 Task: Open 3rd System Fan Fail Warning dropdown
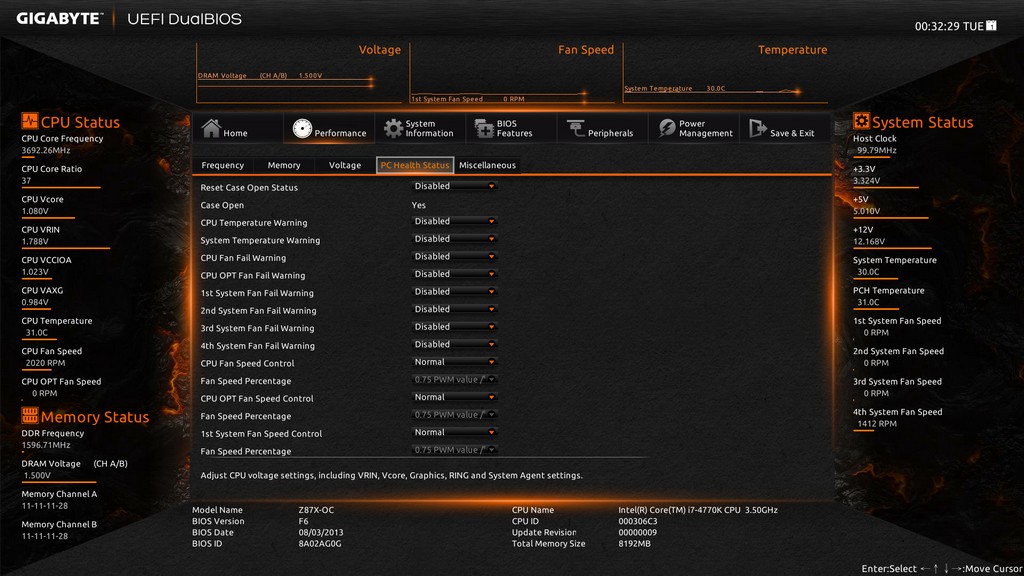click(455, 327)
